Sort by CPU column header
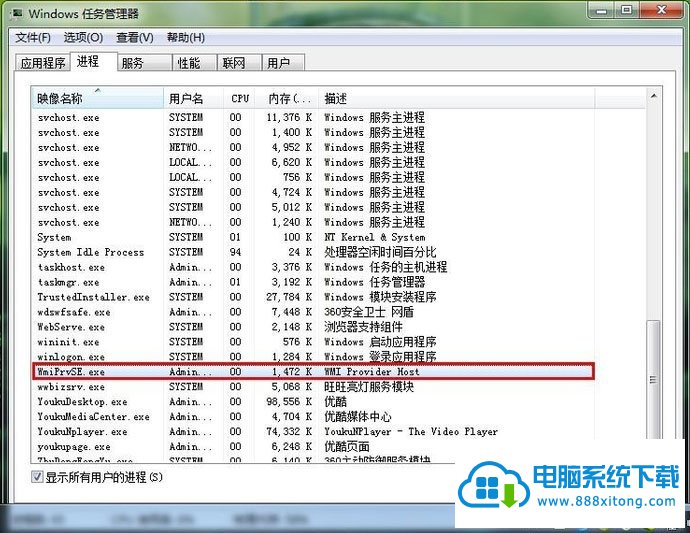 [240, 99]
